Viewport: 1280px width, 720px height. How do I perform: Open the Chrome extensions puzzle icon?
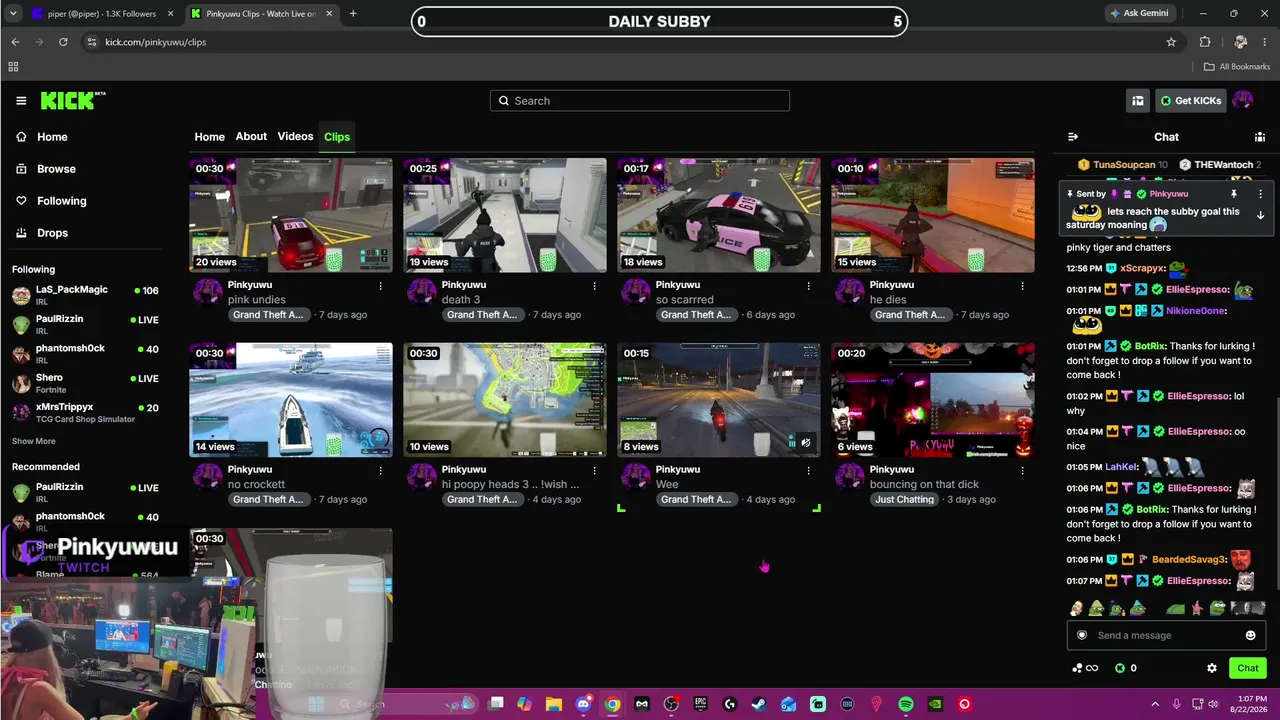pos(1205,42)
